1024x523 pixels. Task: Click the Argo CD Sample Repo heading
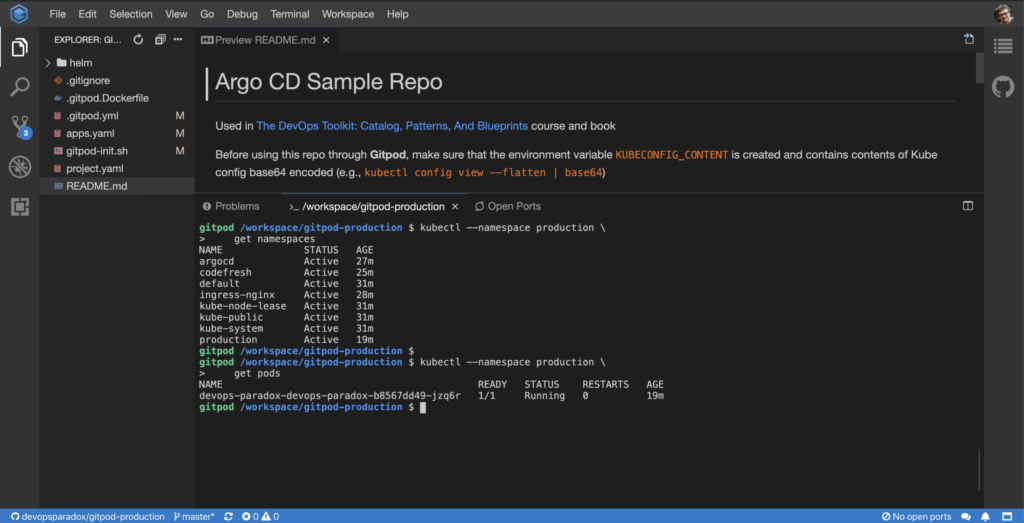[x=328, y=83]
